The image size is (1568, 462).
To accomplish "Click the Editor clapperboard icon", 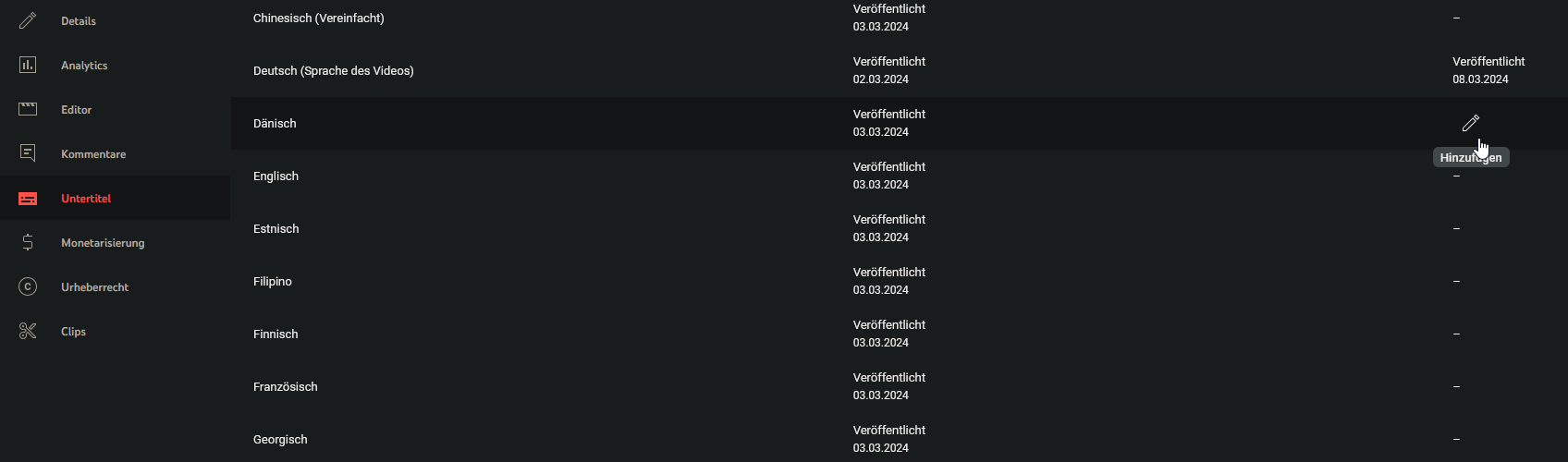I will point(28,109).
